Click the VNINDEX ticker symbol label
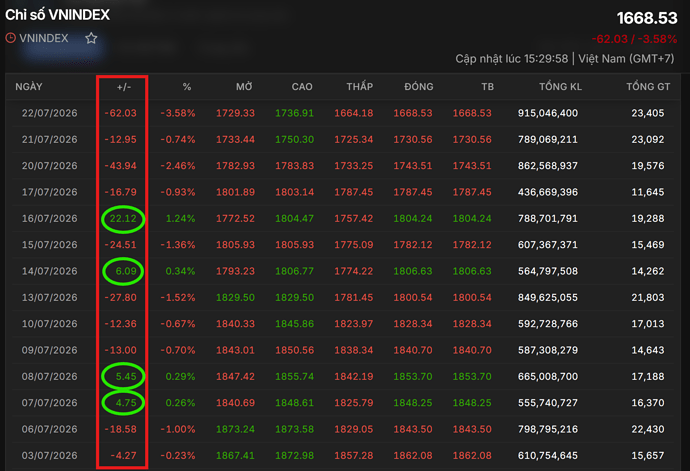The height and width of the screenshot is (471, 690). 44,38
